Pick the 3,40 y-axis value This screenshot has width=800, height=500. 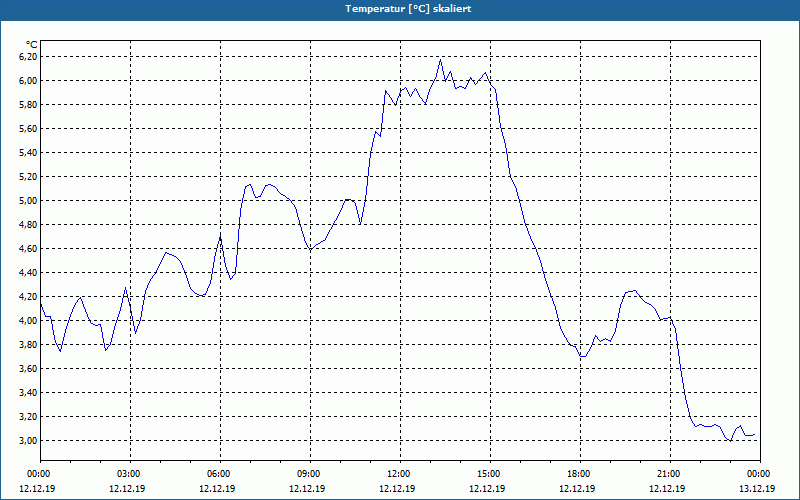pos(28,392)
